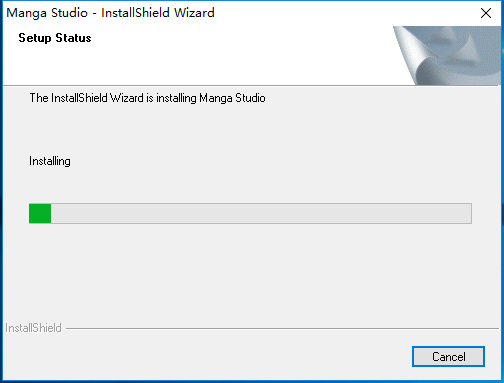Click blank area left of the Cancel button
The image size is (504, 383).
(x=207, y=357)
